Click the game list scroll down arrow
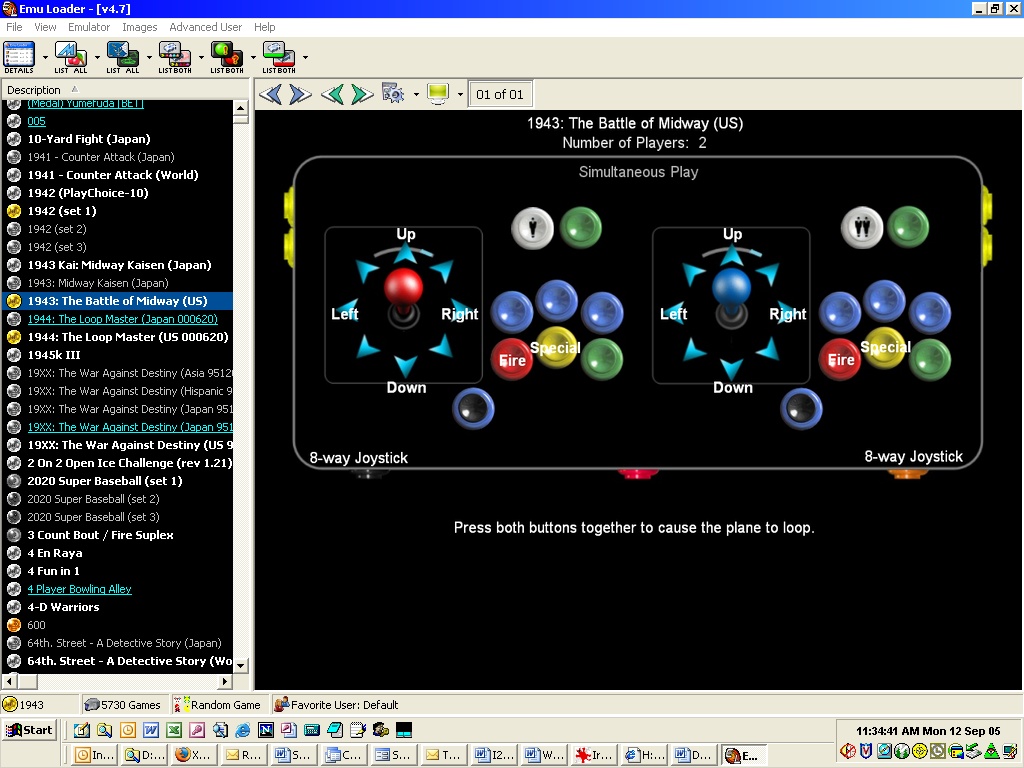Viewport: 1024px width, 768px height. pos(241,666)
